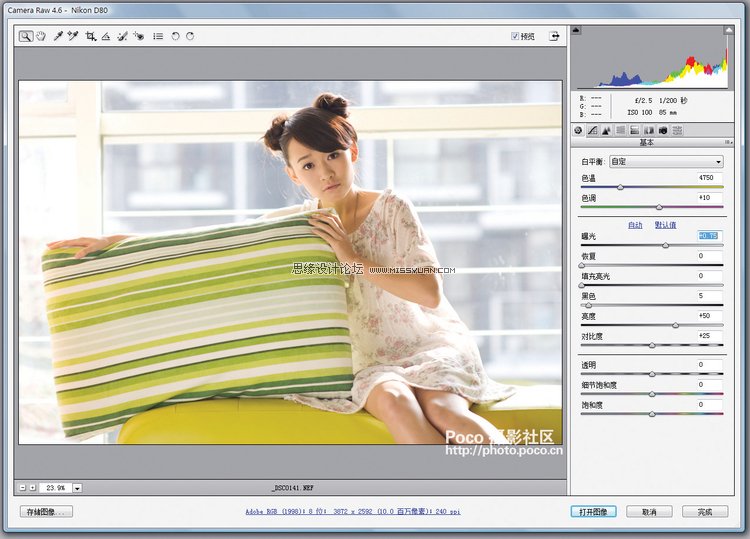
Task: Adjust the 色温 temperature slider
Action: click(620, 187)
